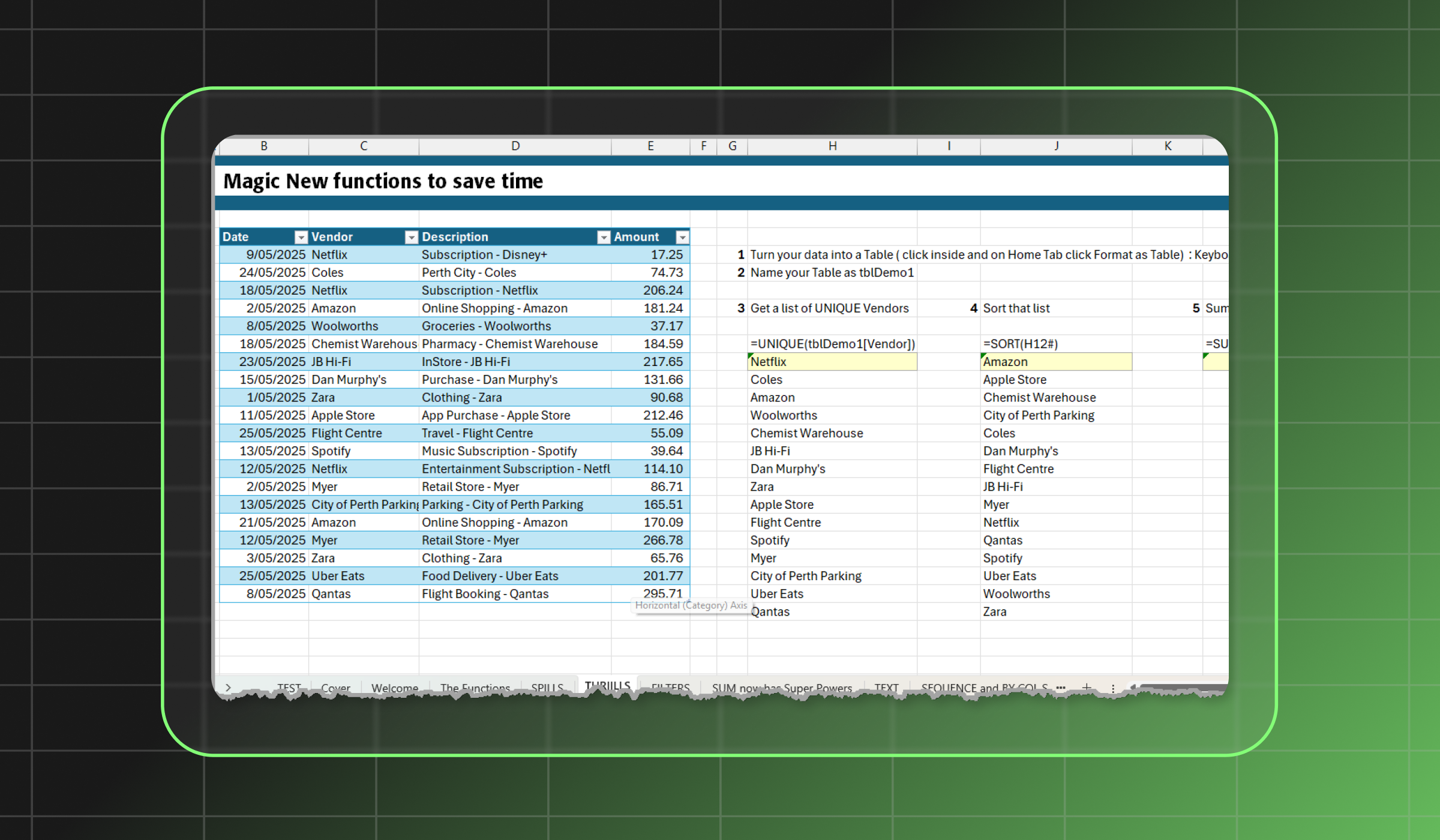1440x840 pixels.
Task: Click the sheet tab scroll arrow
Action: point(228,688)
